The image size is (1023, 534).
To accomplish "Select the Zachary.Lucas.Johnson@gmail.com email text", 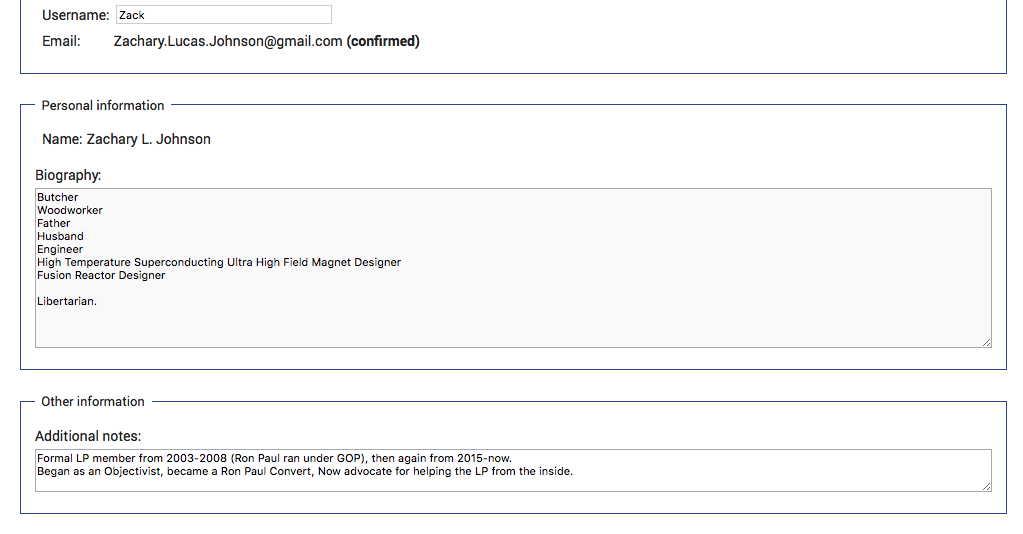I will [x=228, y=42].
